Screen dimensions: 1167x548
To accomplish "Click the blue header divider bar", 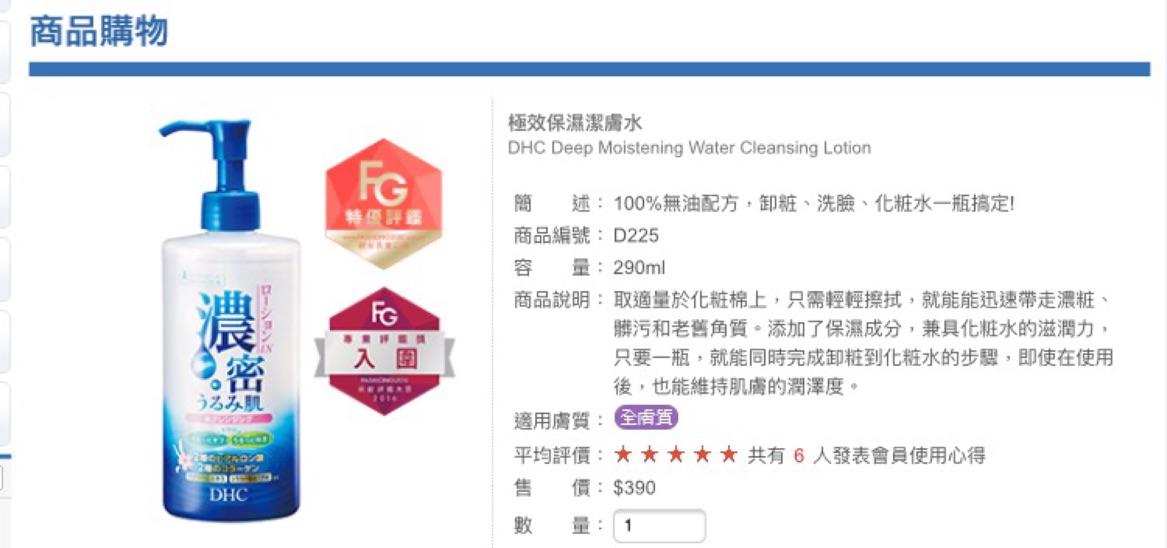I will point(589,68).
